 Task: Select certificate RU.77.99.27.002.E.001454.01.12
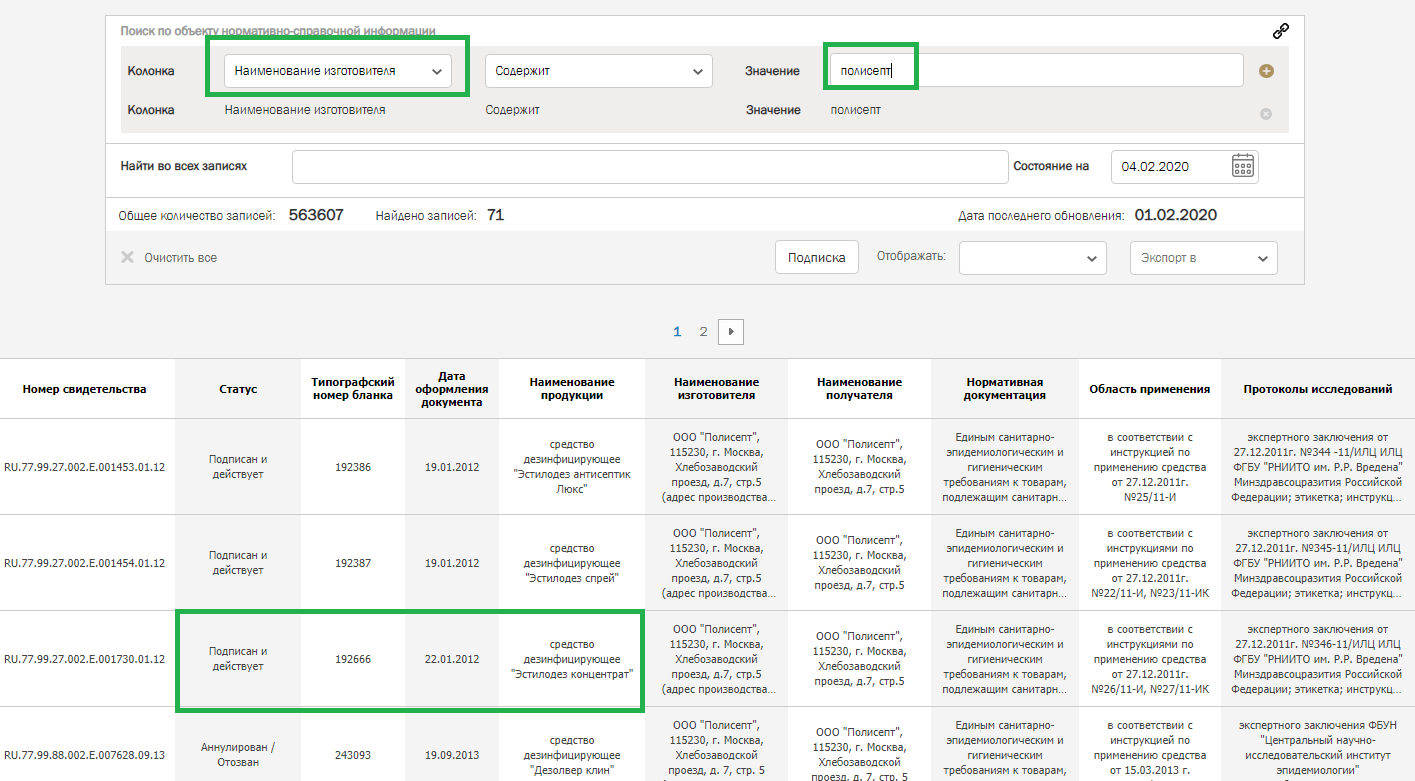pyautogui.click(x=85, y=563)
